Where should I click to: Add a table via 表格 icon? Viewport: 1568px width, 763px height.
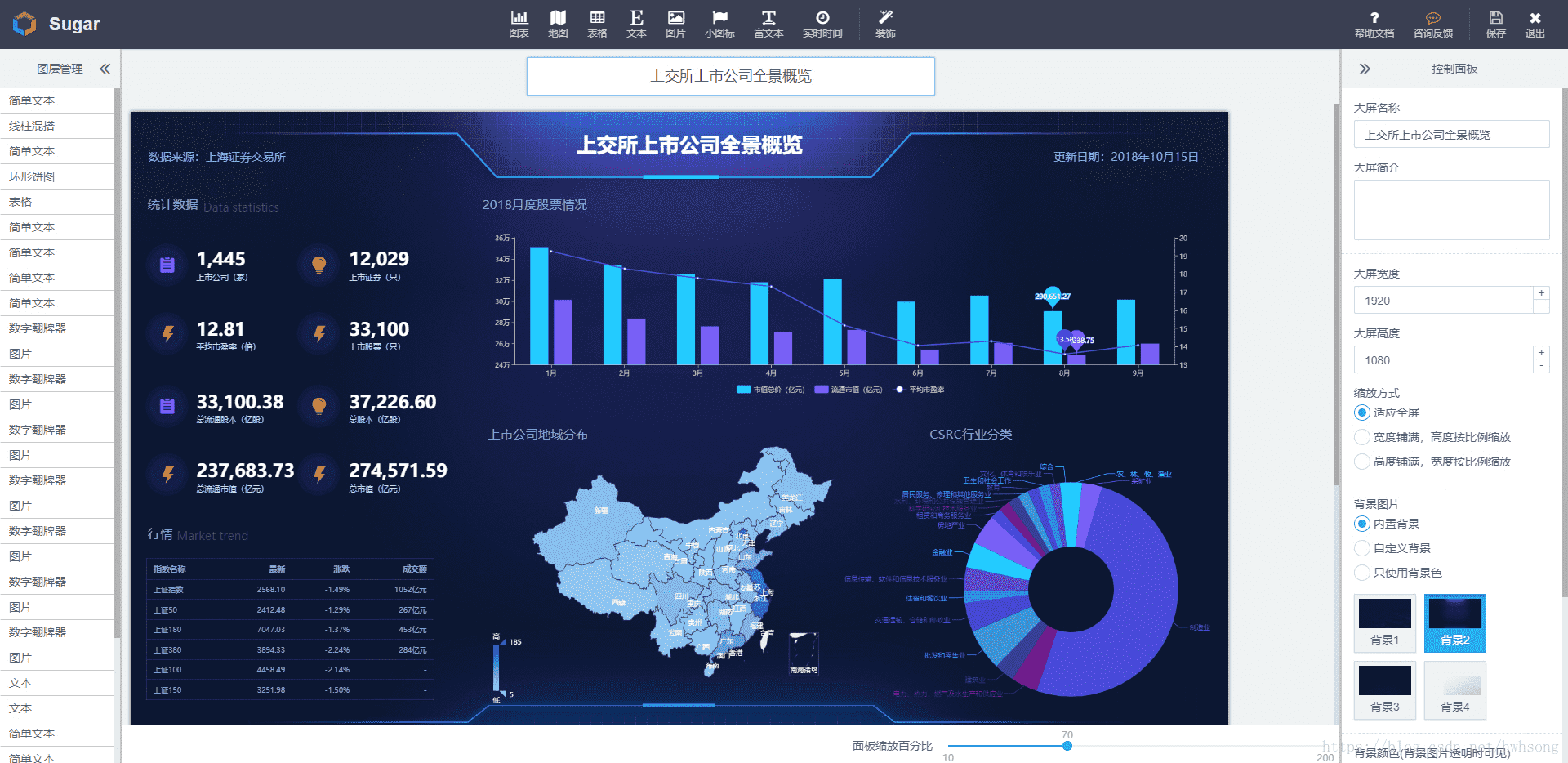coord(597,24)
